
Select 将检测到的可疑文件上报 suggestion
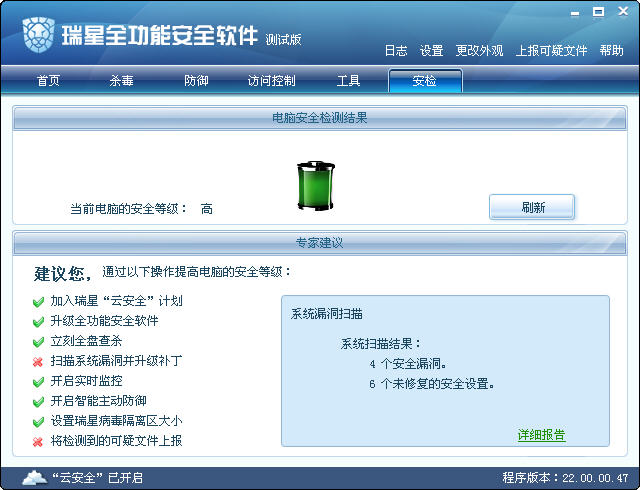point(116,441)
